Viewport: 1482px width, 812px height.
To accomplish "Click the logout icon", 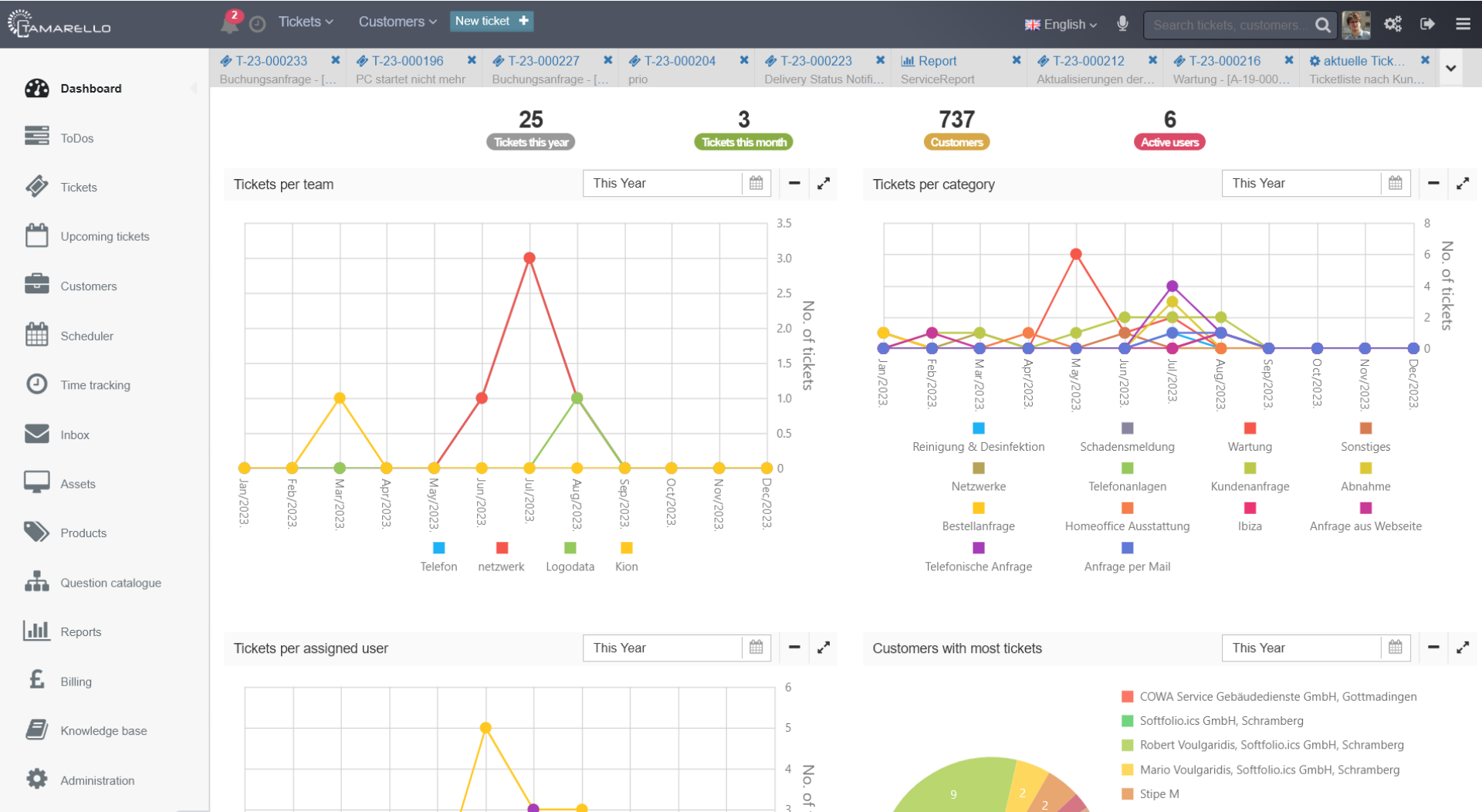I will coord(1428,24).
